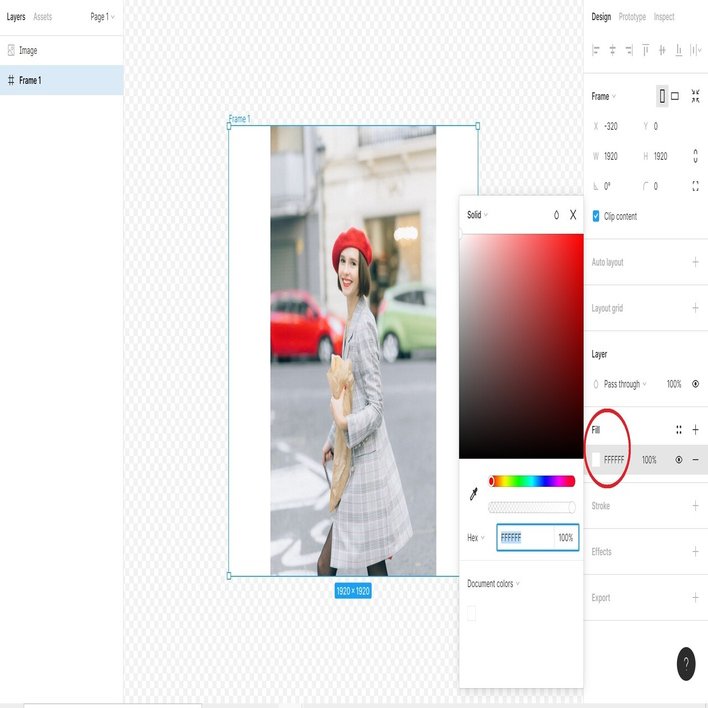Click the blend mode droplet icon
This screenshot has height=708, width=708.
(556, 215)
